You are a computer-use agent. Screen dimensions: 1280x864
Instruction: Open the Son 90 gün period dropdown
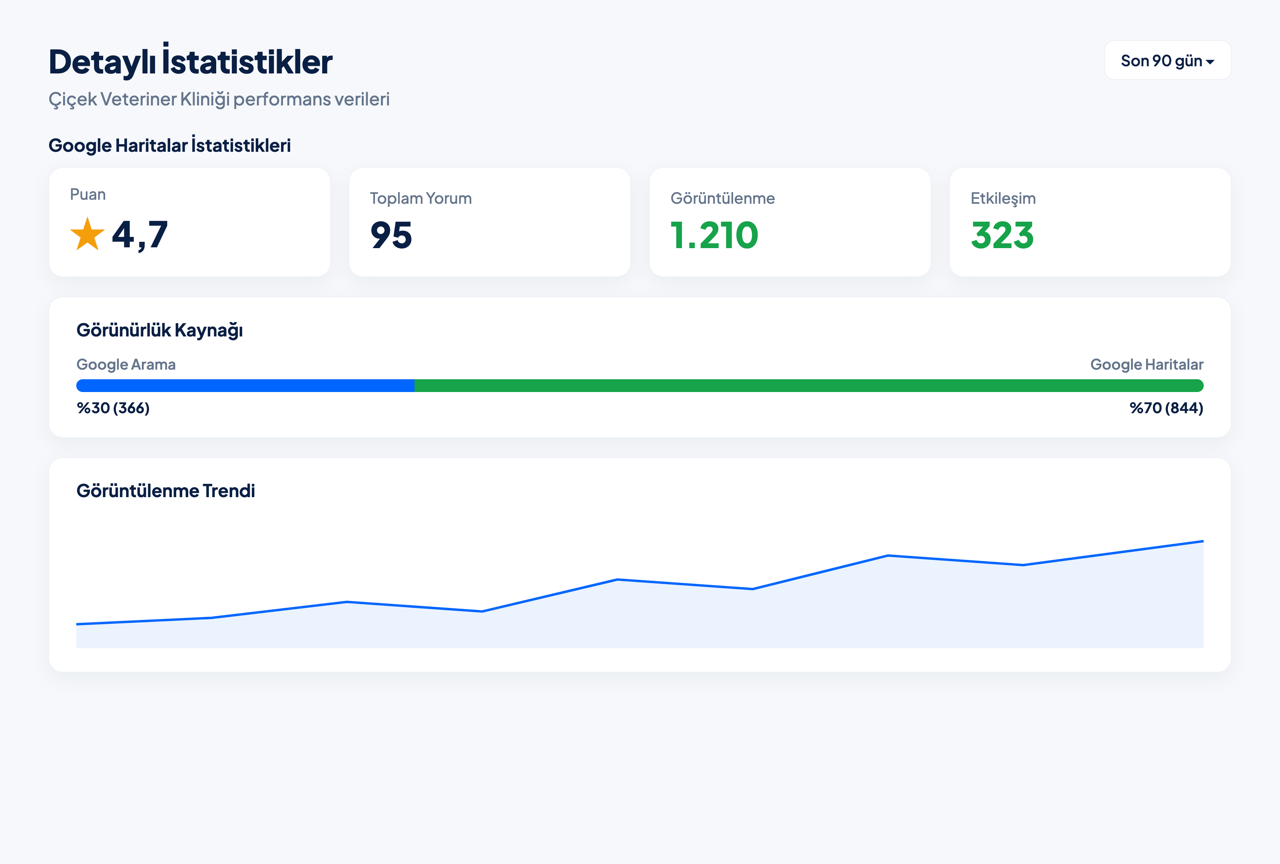1167,61
